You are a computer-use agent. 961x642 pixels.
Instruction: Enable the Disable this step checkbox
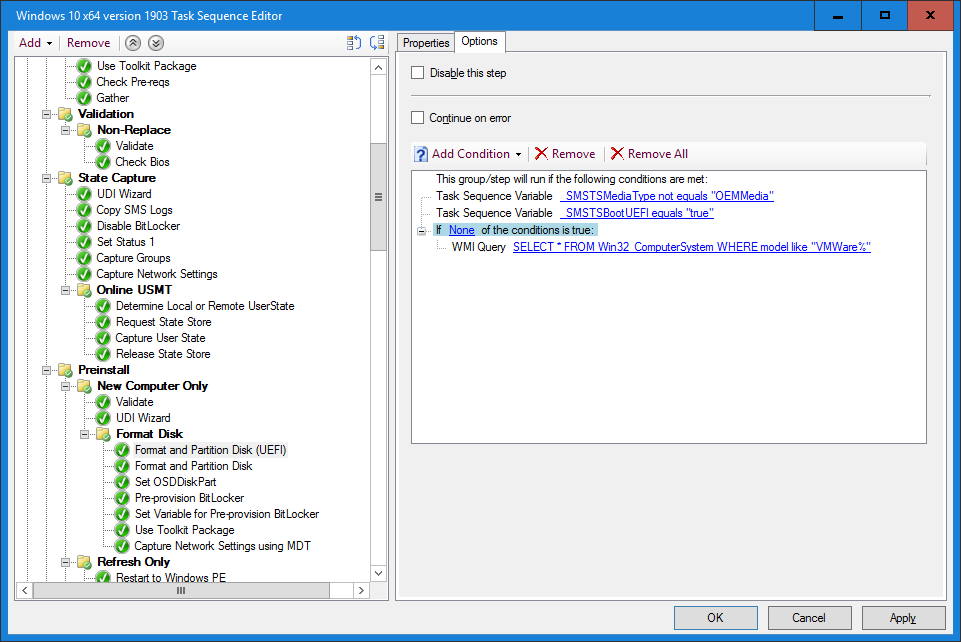point(417,73)
